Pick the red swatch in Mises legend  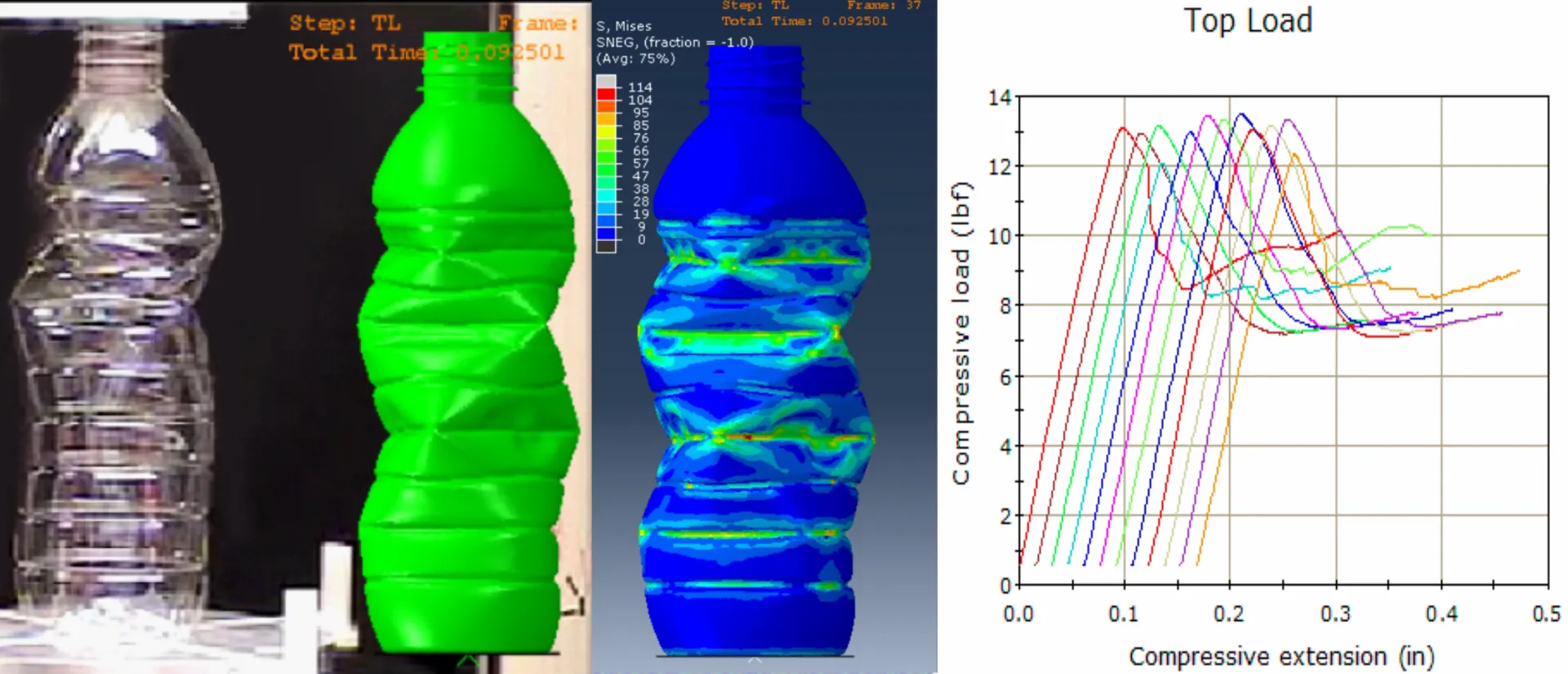click(x=605, y=94)
